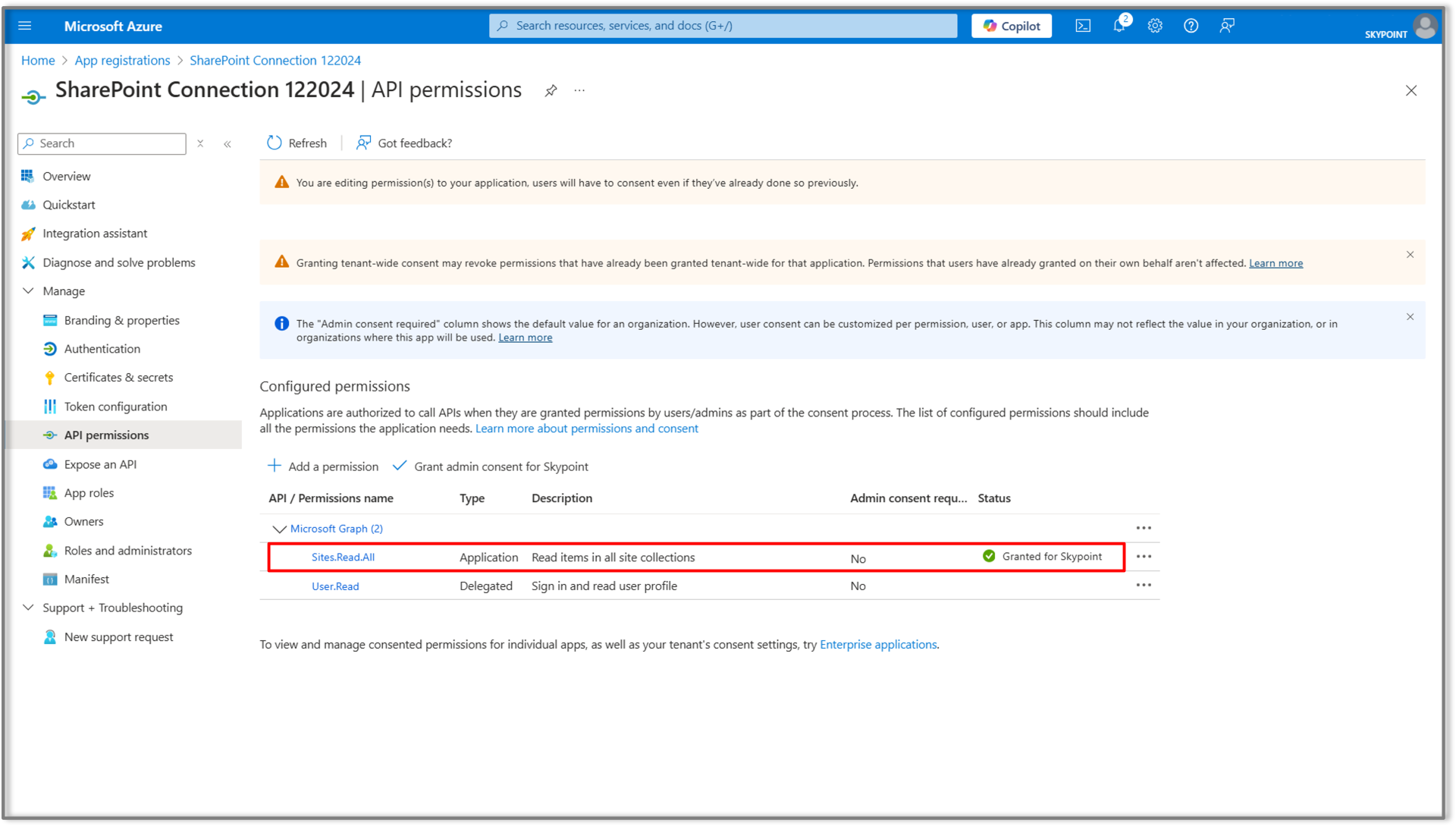Open the portal hamburger menu
1456x826 pixels.
click(x=25, y=25)
